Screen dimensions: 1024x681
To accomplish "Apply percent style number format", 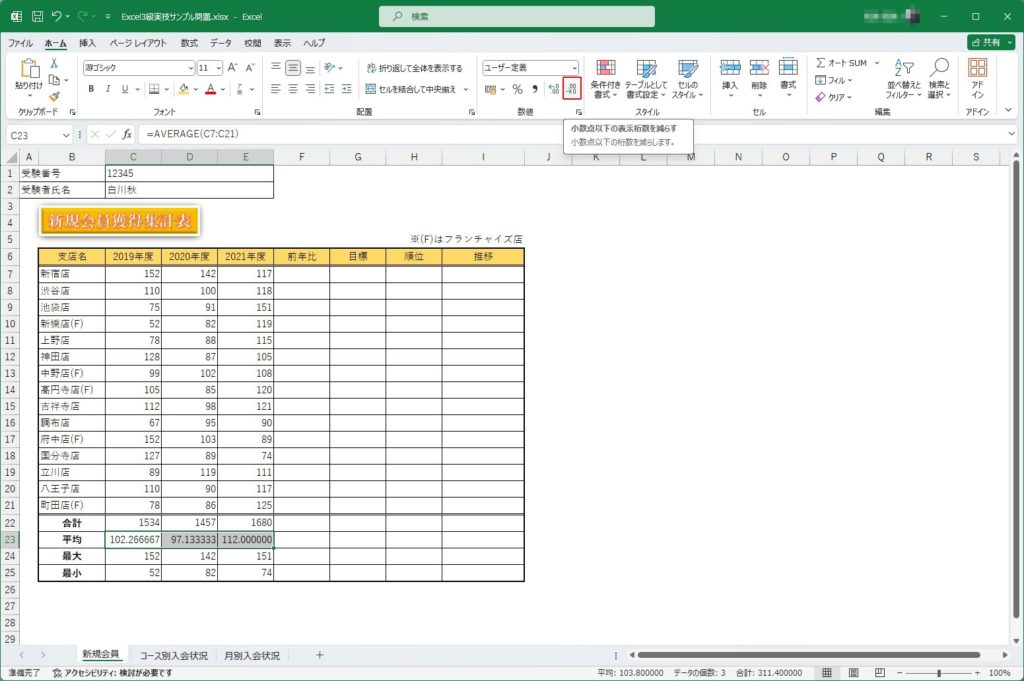I will click(517, 89).
